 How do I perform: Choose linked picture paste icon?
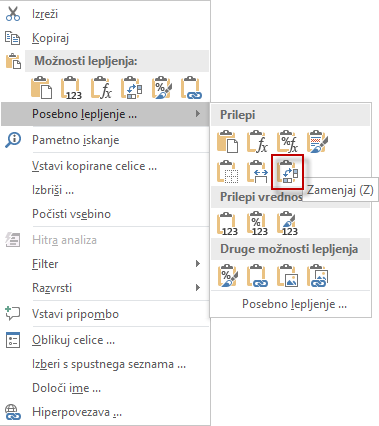point(318,276)
